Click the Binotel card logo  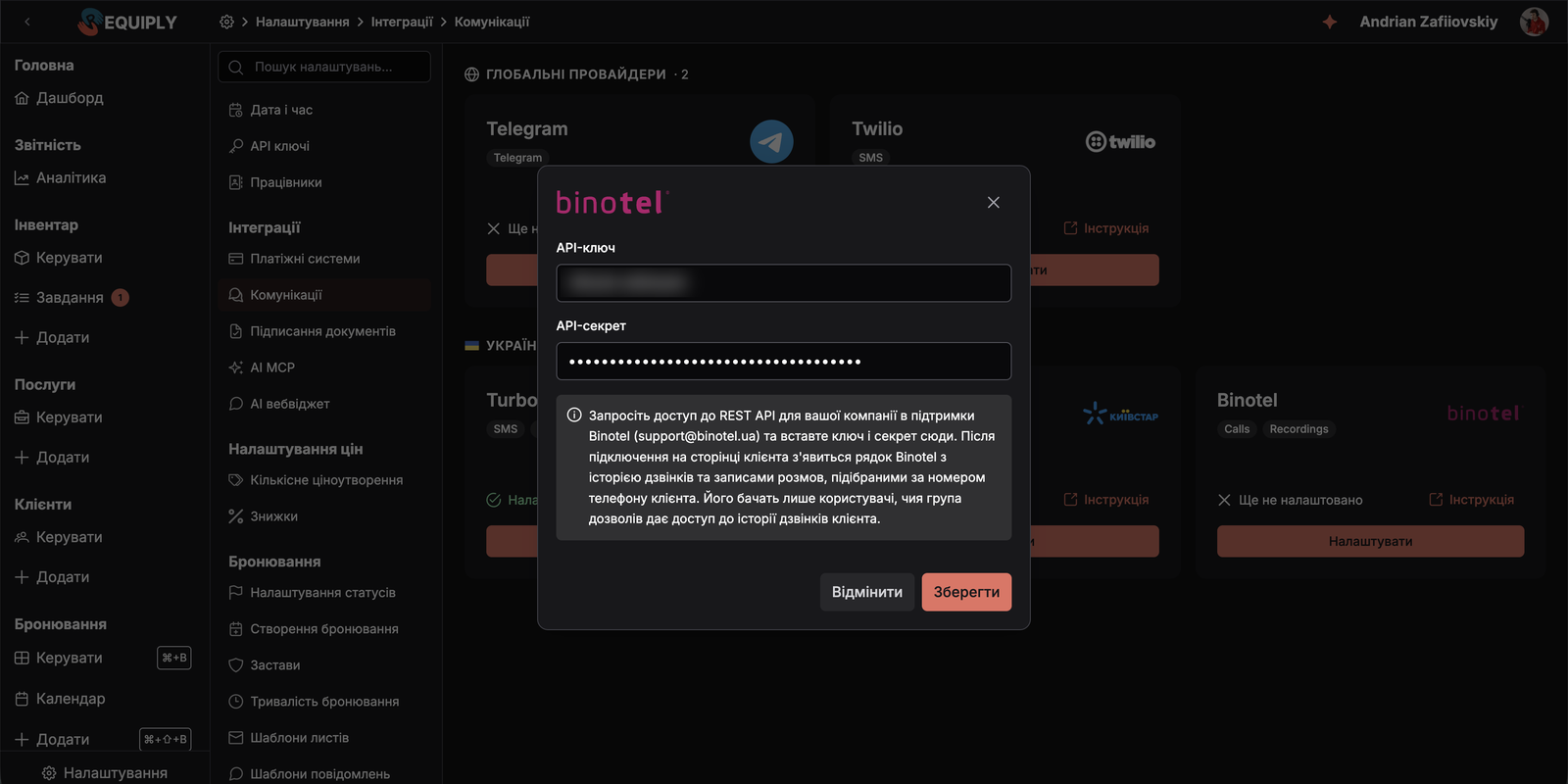point(1483,414)
